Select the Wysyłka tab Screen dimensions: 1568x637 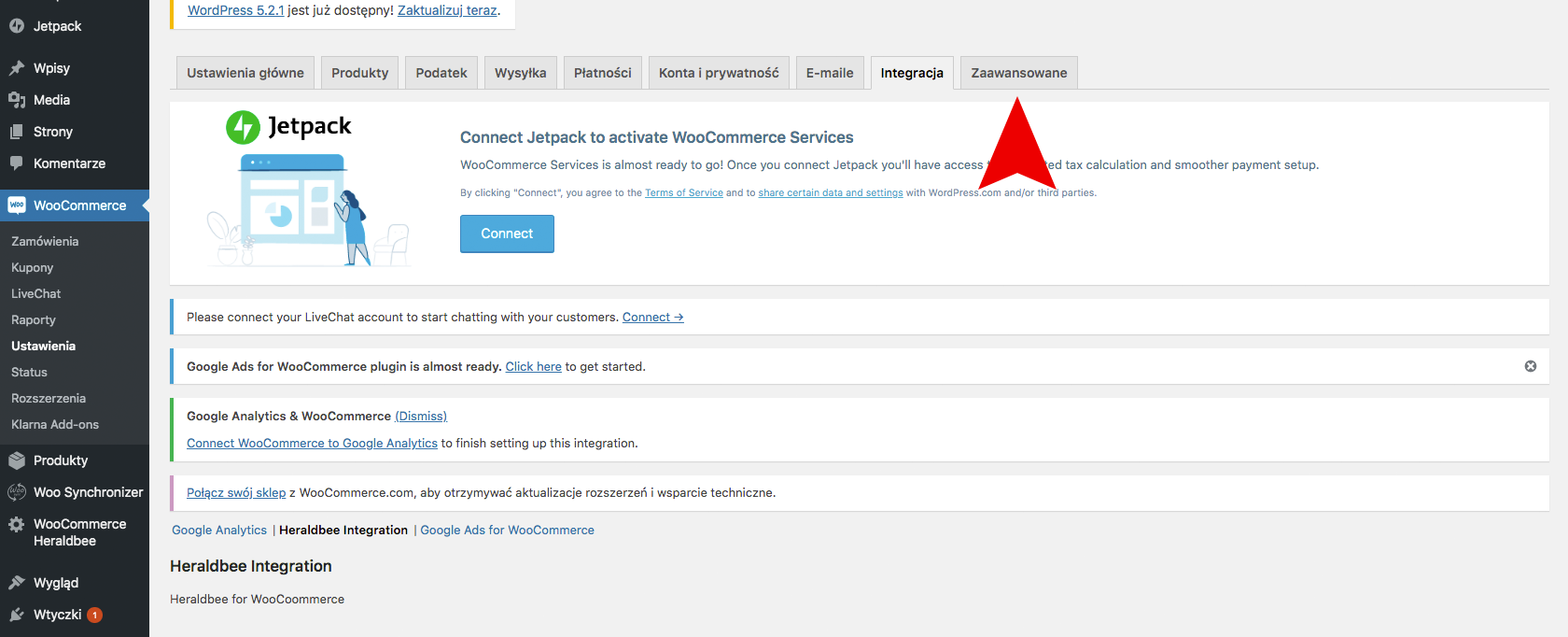(x=521, y=73)
